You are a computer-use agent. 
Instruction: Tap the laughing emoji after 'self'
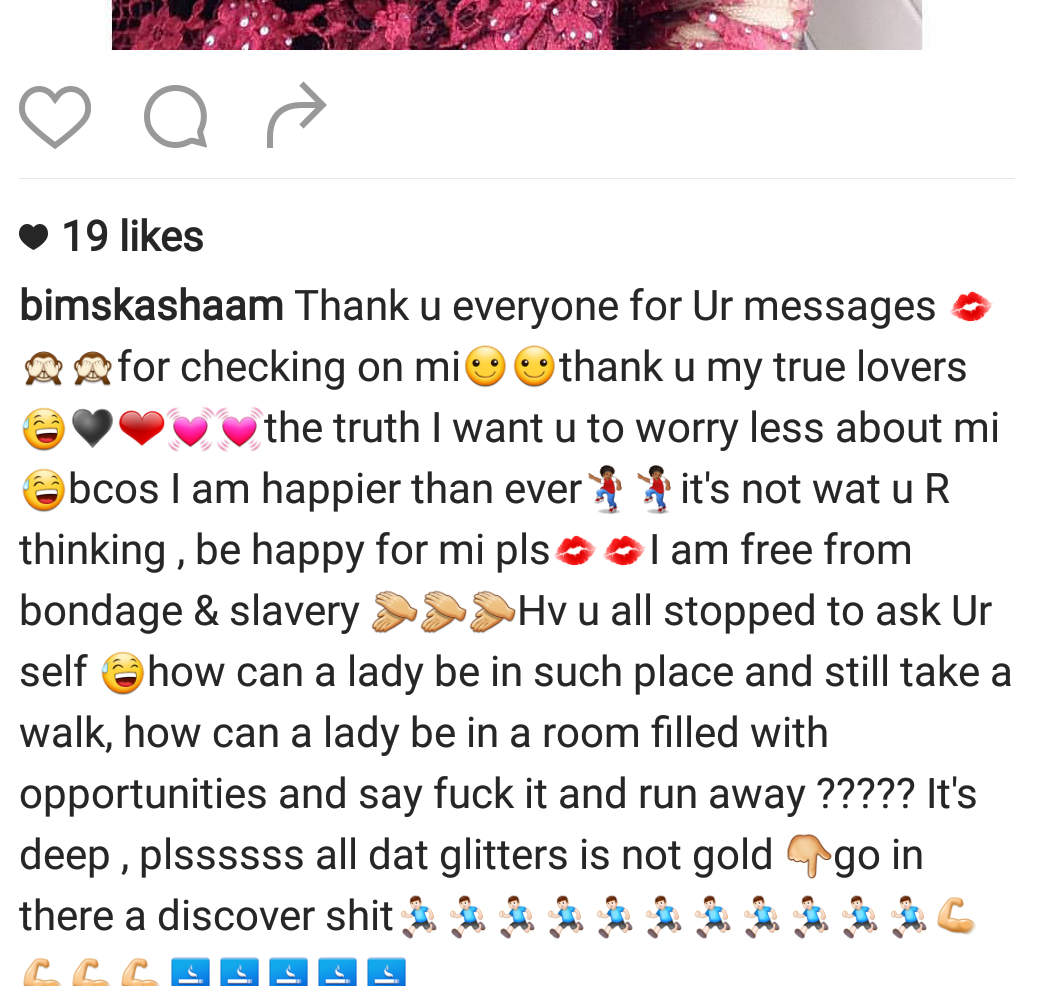[123, 673]
